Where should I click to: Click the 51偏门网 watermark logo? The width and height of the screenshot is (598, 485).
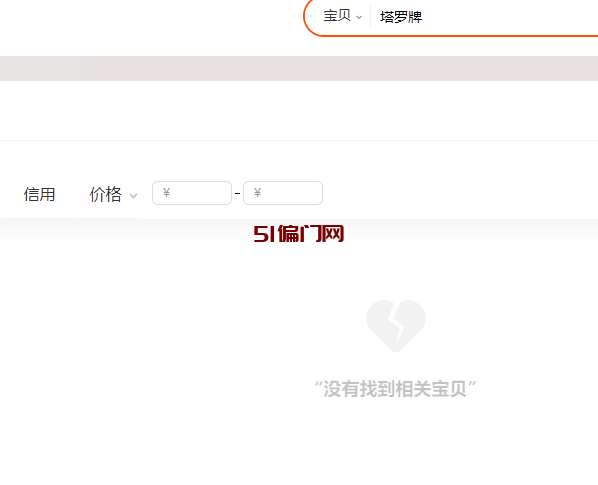pos(299,234)
